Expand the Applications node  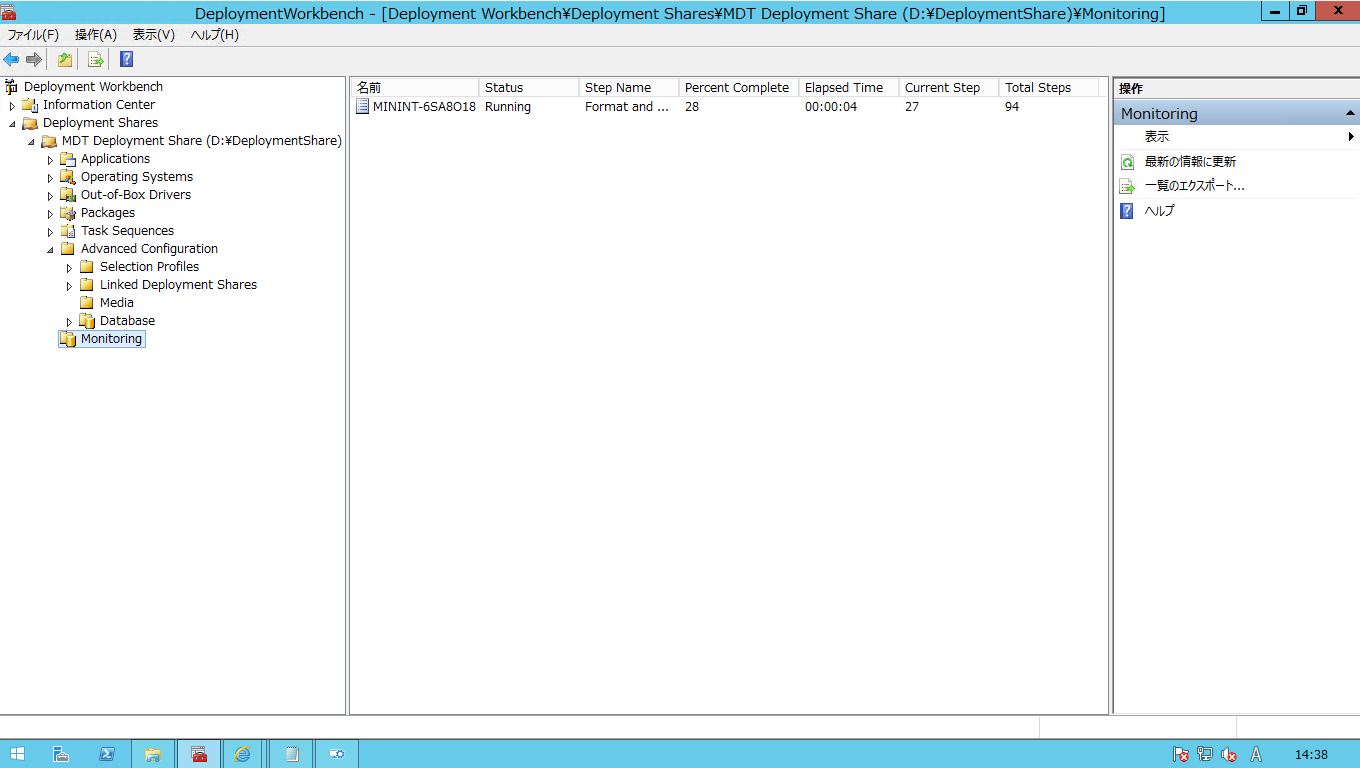click(x=51, y=160)
